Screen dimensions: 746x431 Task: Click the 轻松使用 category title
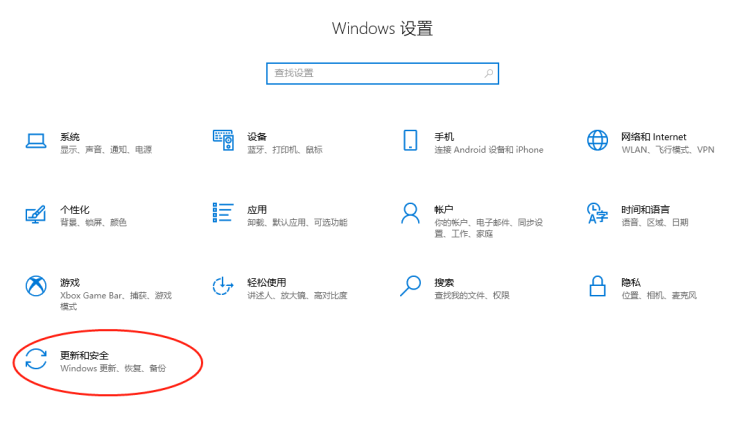pos(266,283)
